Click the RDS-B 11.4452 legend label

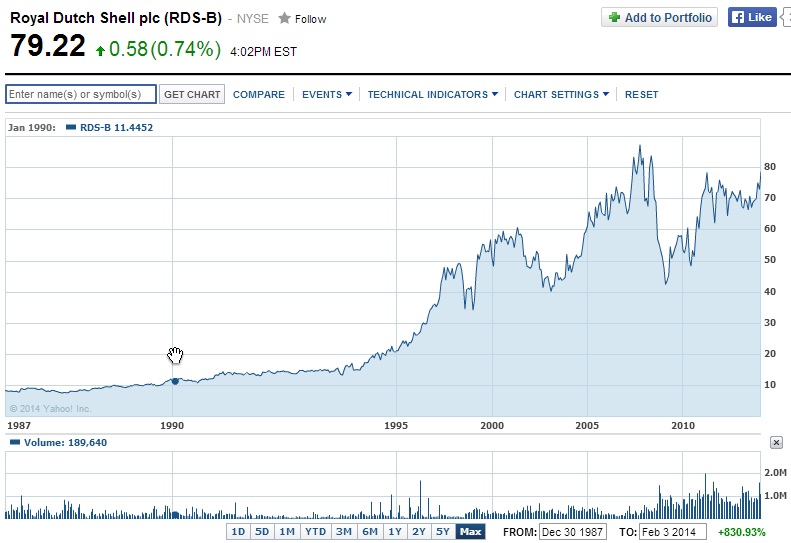pos(117,128)
